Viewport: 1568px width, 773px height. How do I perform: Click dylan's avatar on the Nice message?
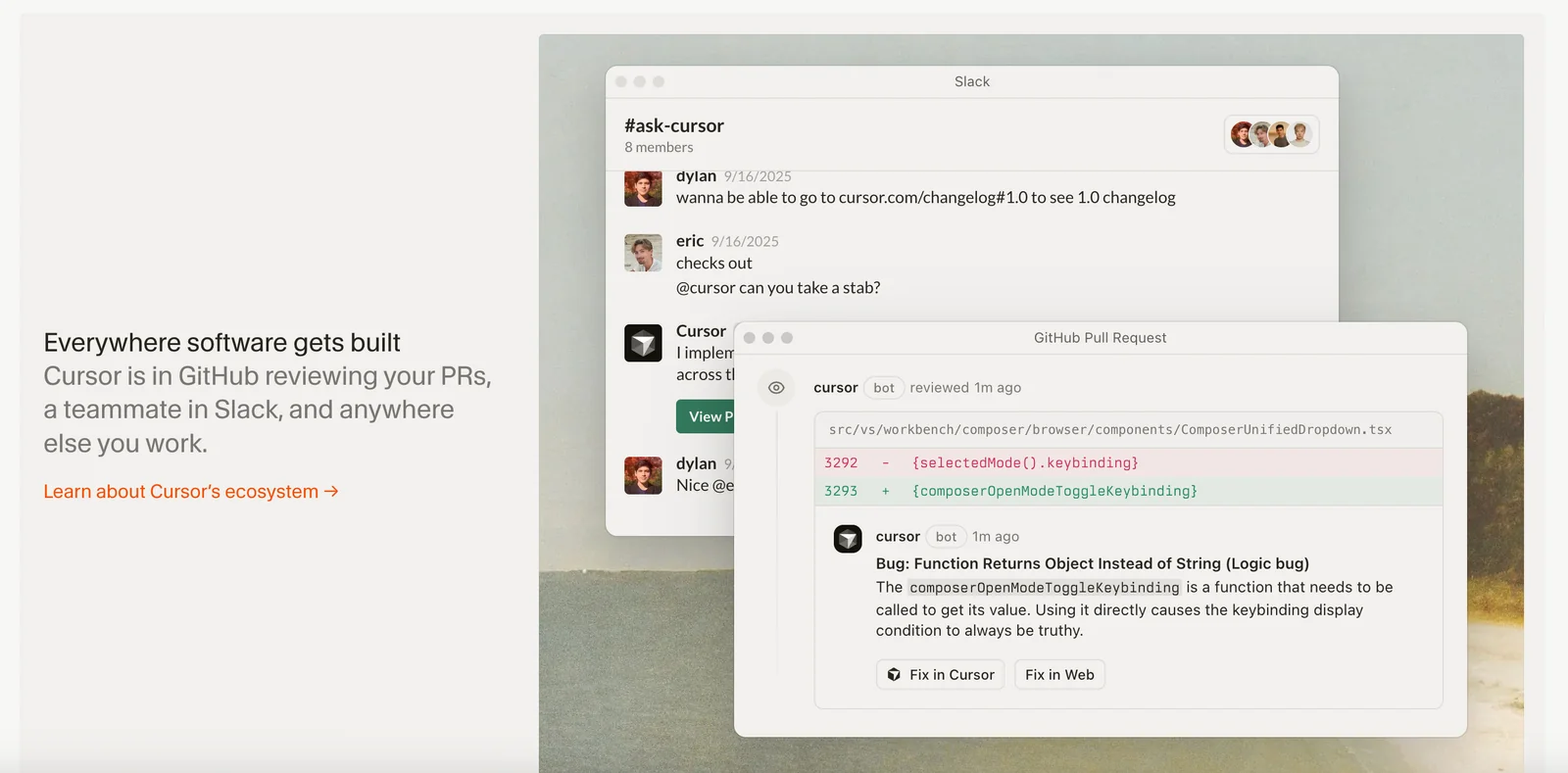[x=643, y=475]
